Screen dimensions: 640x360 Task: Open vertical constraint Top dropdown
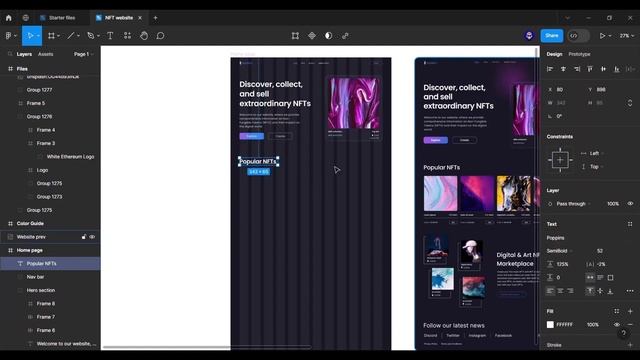point(596,167)
